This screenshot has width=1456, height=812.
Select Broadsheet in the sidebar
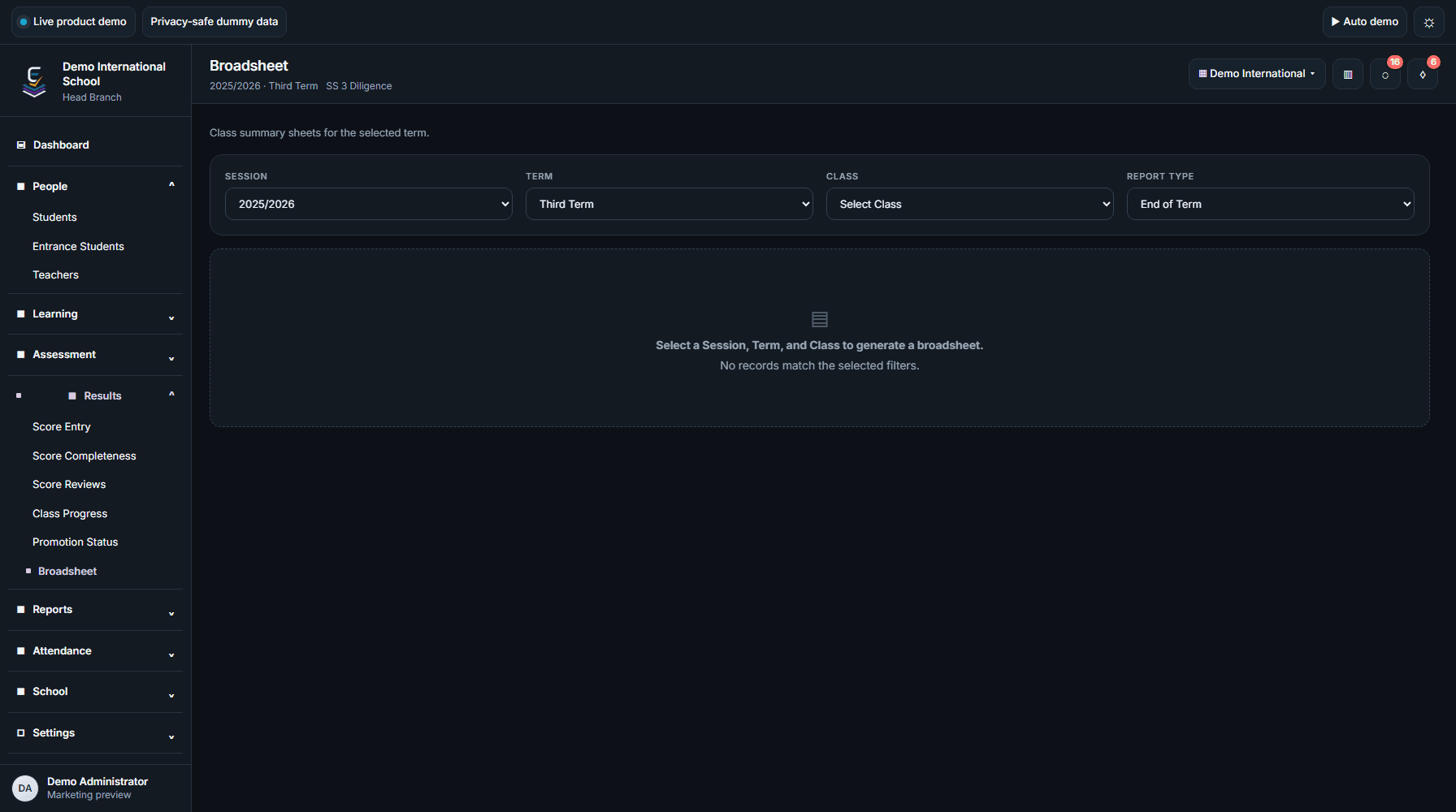[x=67, y=572]
